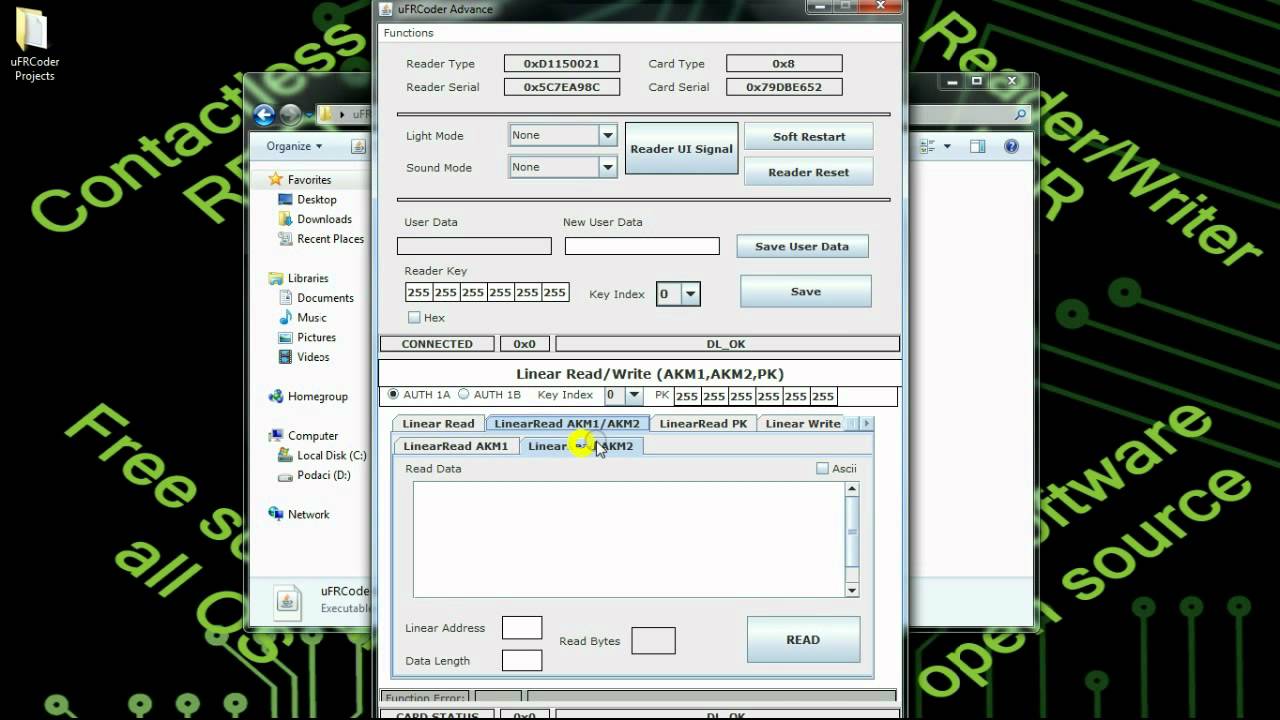Screen dimensions: 1280x720
Task: Click the Linear Address input field
Action: (x=522, y=628)
